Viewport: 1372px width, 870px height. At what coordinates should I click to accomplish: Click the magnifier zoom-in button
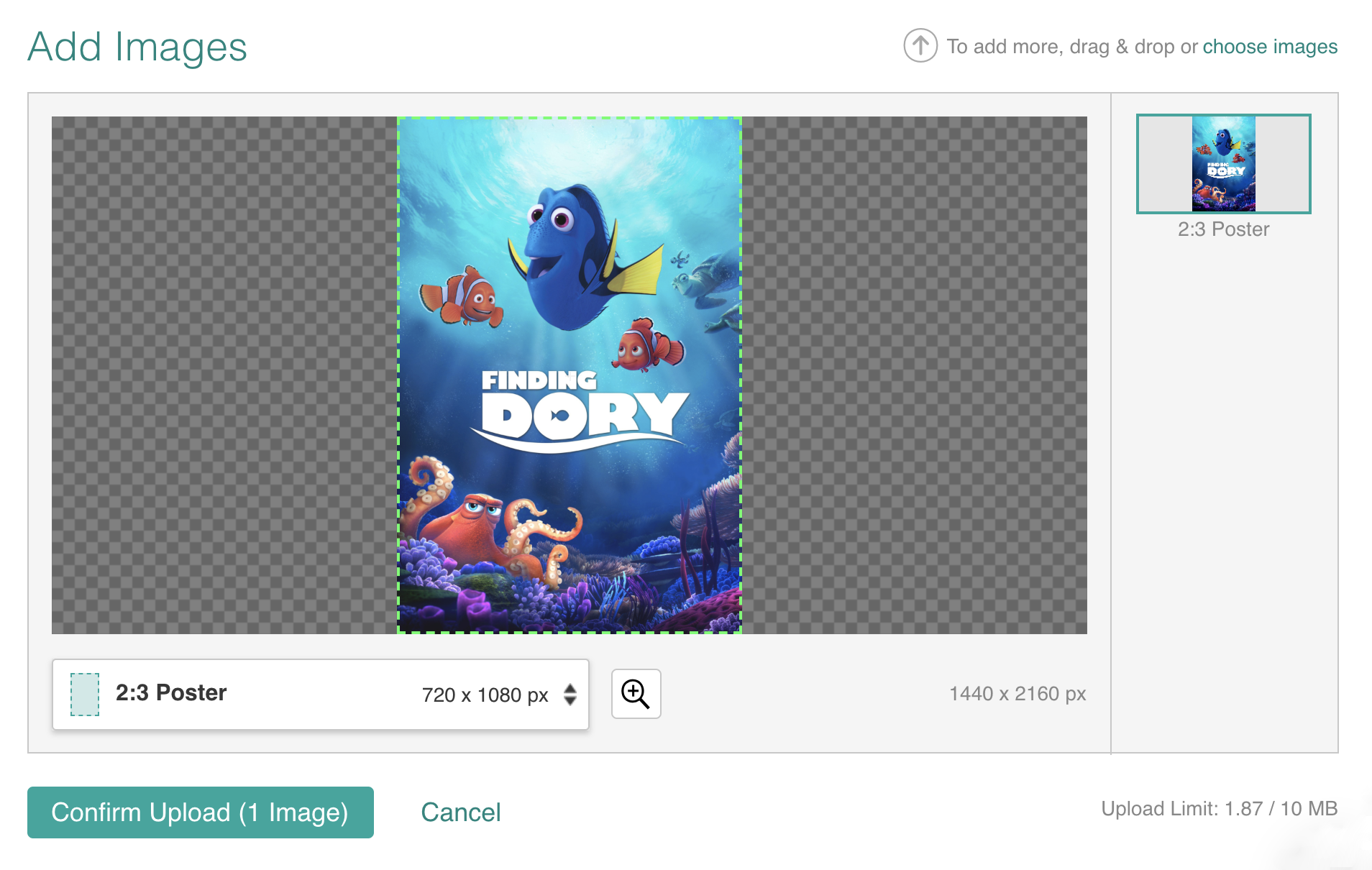tap(636, 694)
